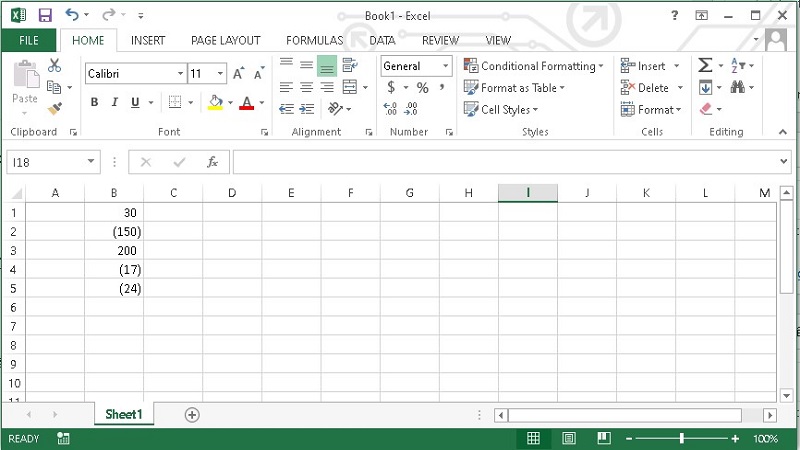Viewport: 800px width, 450px height.
Task: Click the Format cells button
Action: (651, 109)
